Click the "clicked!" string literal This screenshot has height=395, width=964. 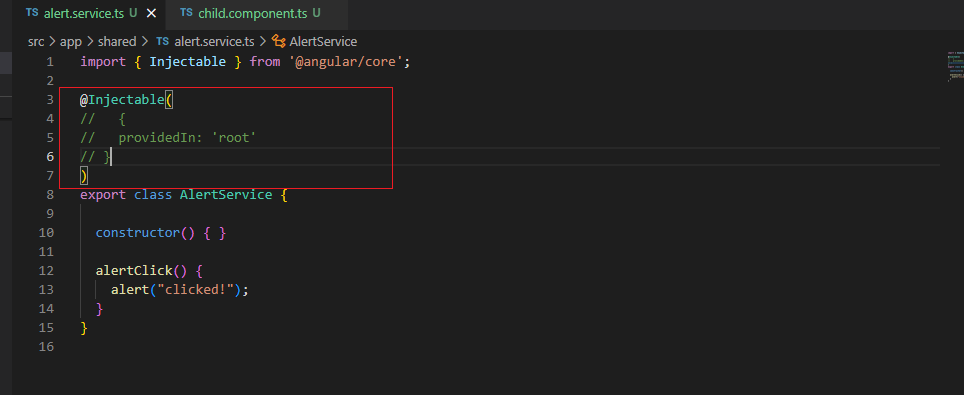(x=196, y=290)
